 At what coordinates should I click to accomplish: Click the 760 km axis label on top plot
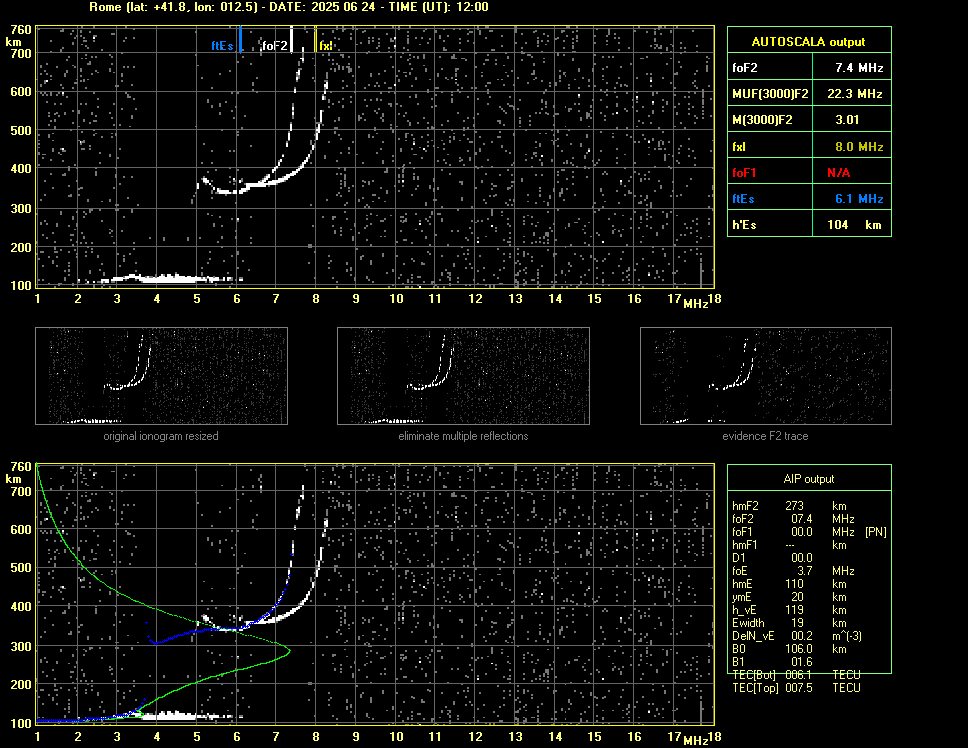coord(20,30)
